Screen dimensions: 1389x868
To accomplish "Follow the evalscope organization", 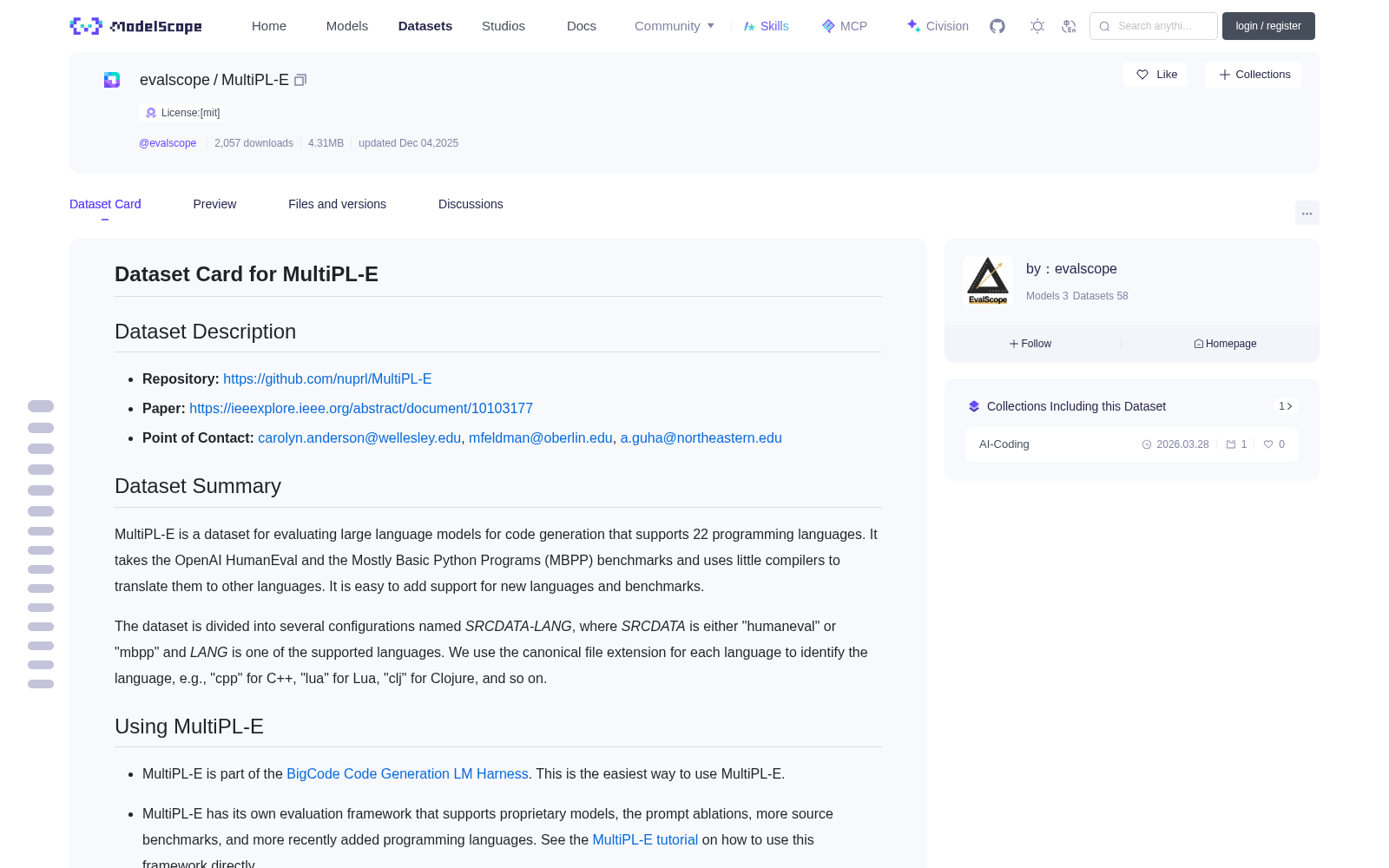I will click(1030, 344).
